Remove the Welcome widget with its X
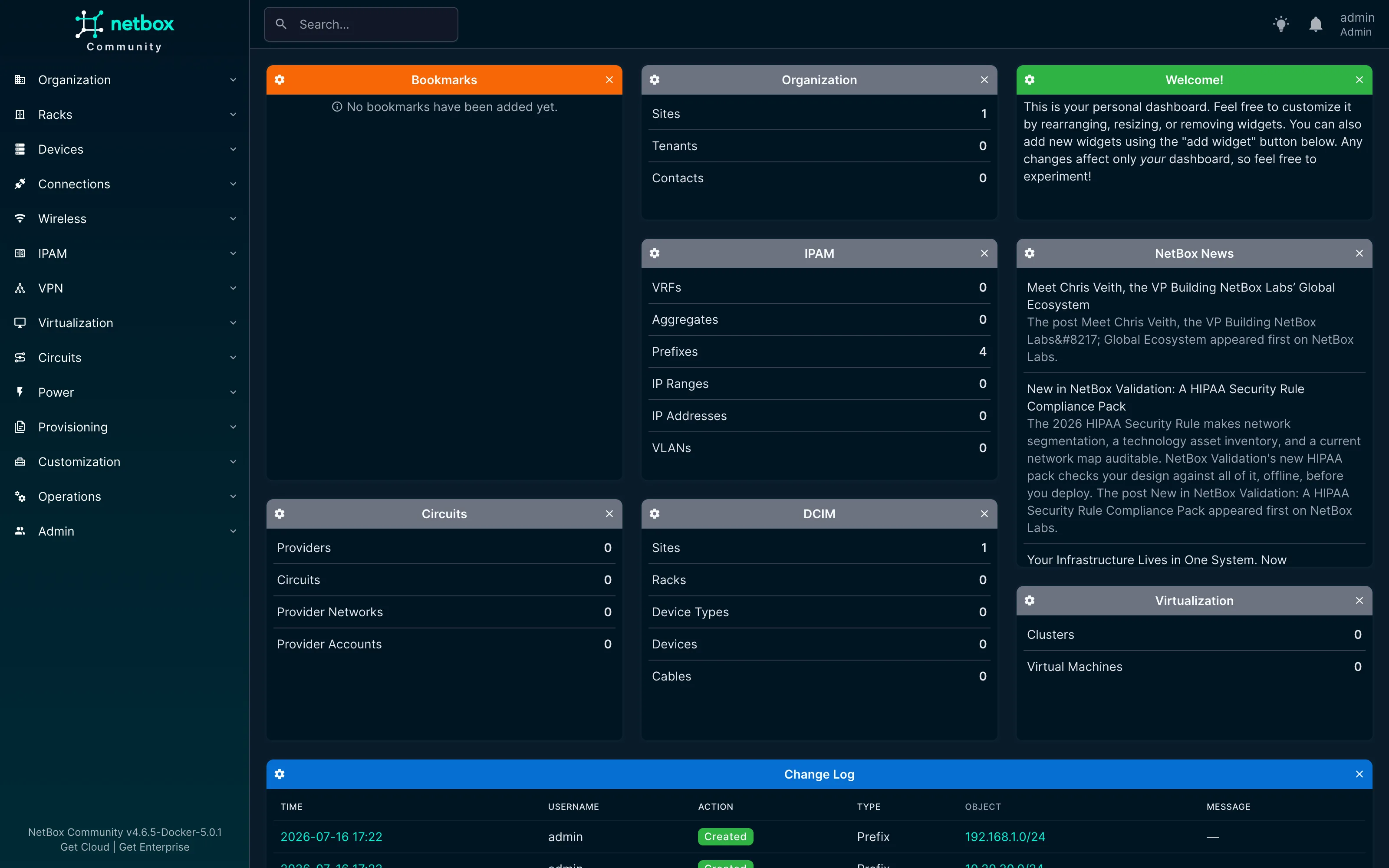The image size is (1389, 868). pos(1359,80)
